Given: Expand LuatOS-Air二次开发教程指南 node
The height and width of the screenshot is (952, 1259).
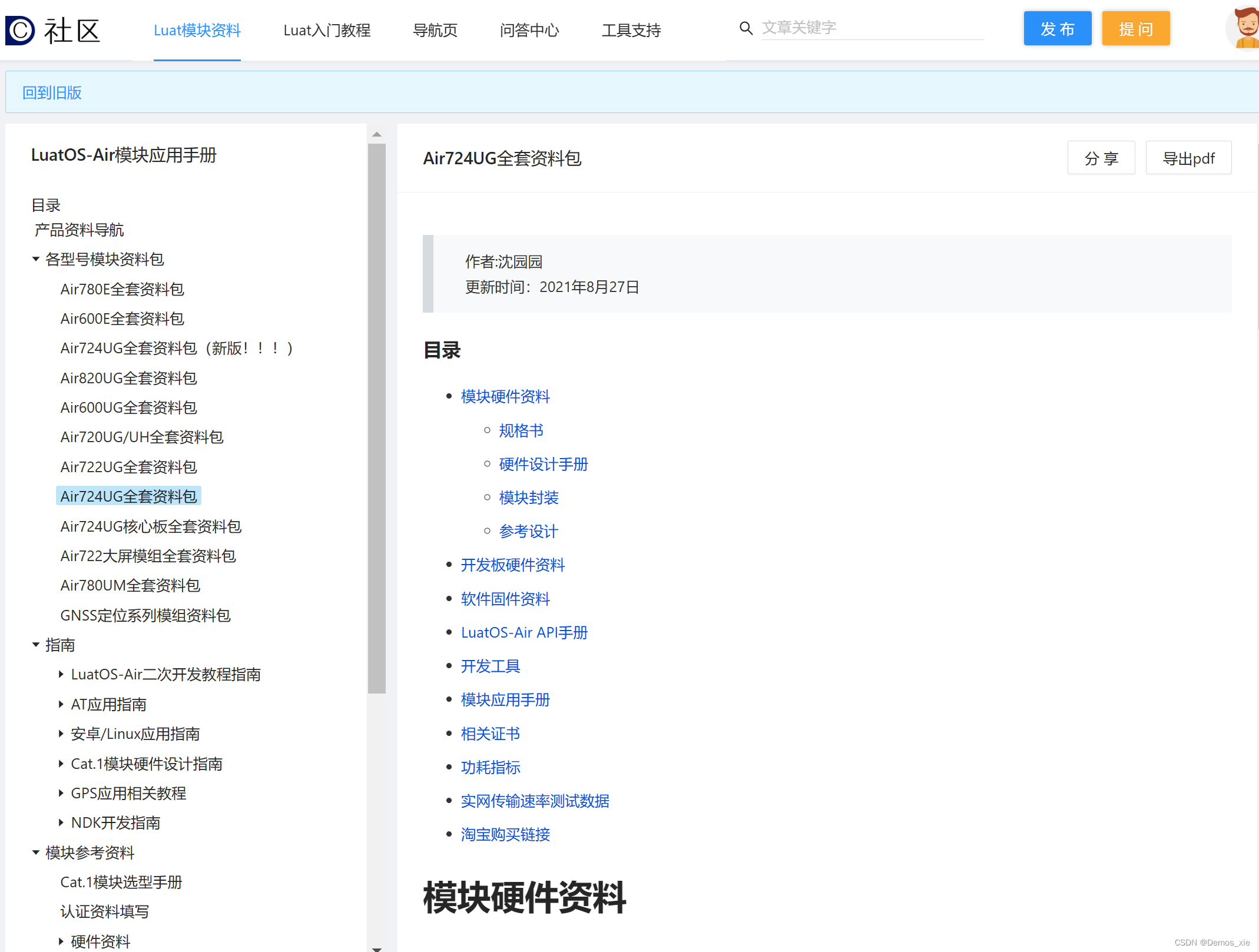Looking at the screenshot, I should (x=61, y=674).
